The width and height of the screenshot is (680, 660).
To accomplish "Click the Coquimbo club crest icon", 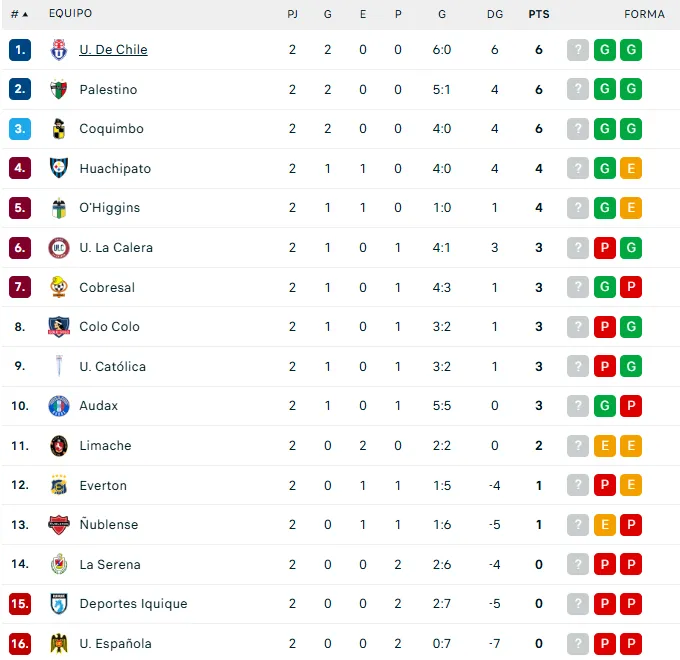I will coord(59,129).
